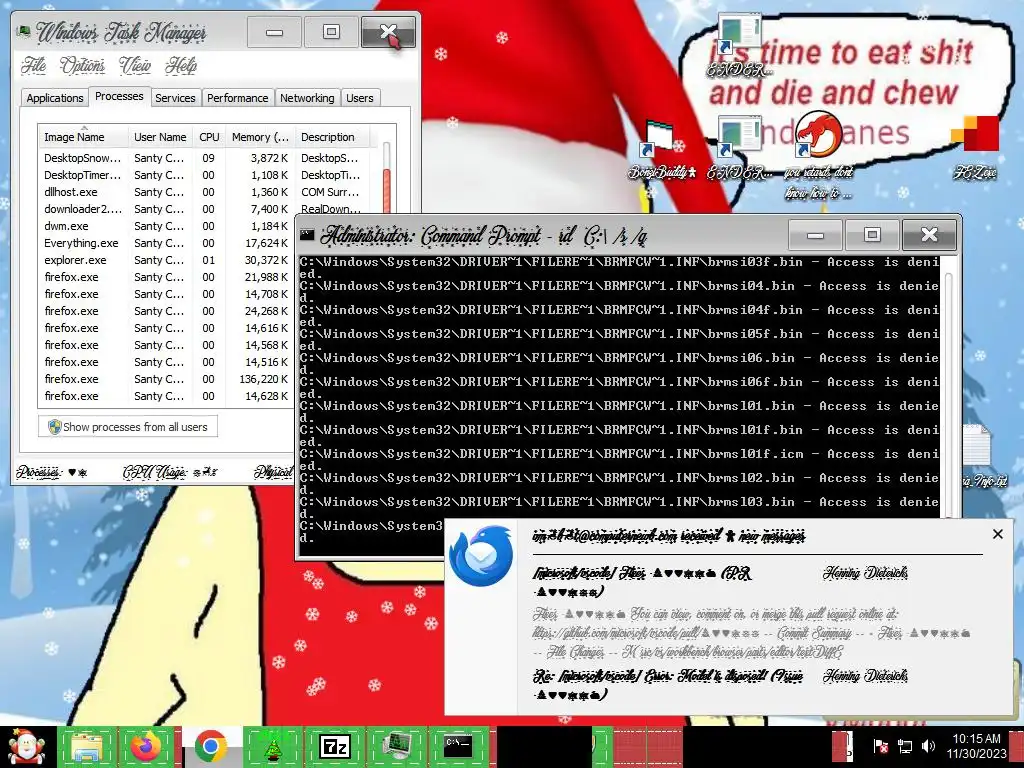The image size is (1024, 768).
Task: Click the Command Prompt title bar icon
Action: (x=308, y=235)
